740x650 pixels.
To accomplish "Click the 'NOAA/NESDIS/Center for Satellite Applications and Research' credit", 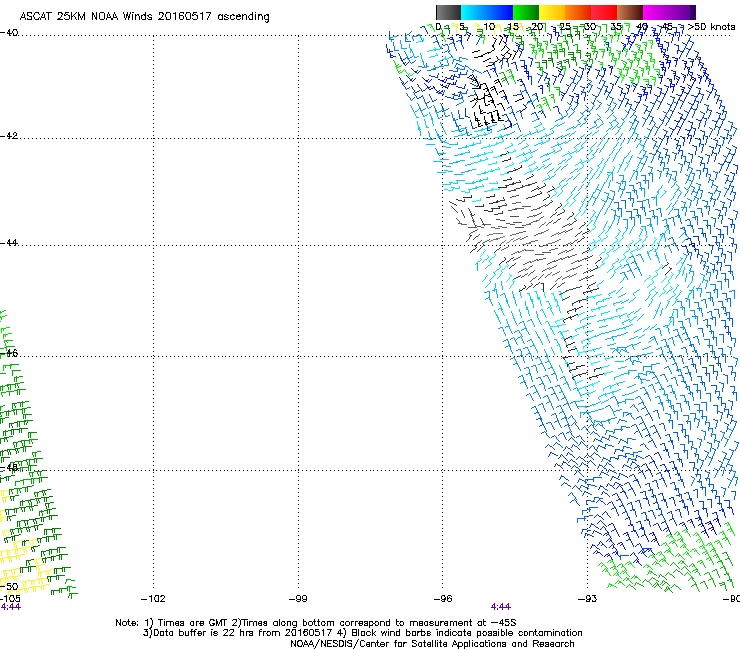I will click(x=432, y=644).
